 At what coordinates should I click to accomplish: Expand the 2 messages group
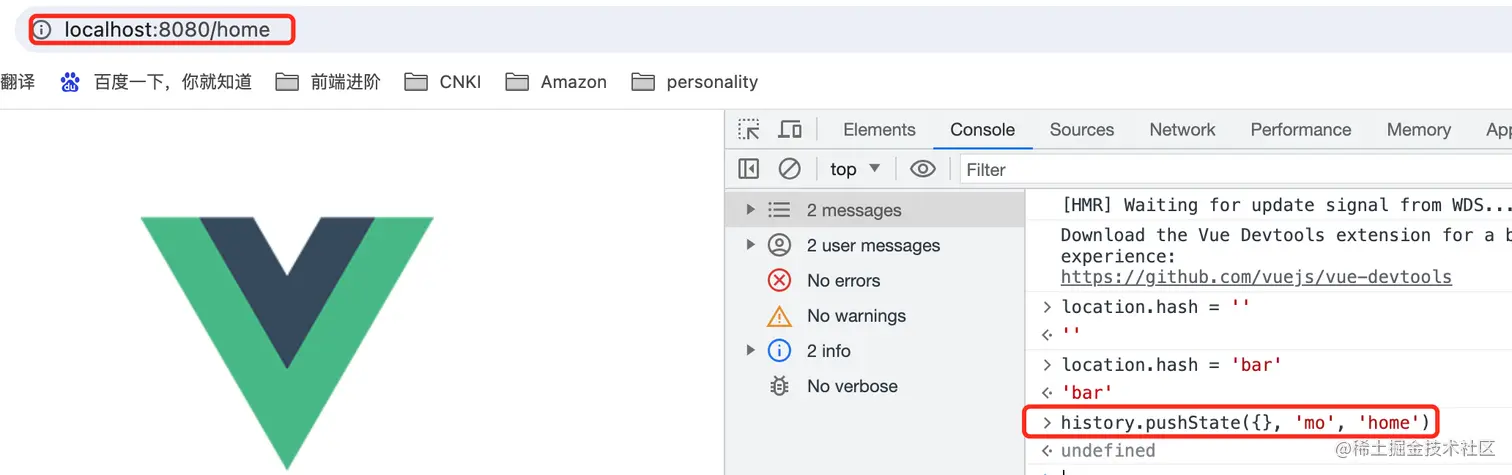[x=750, y=210]
